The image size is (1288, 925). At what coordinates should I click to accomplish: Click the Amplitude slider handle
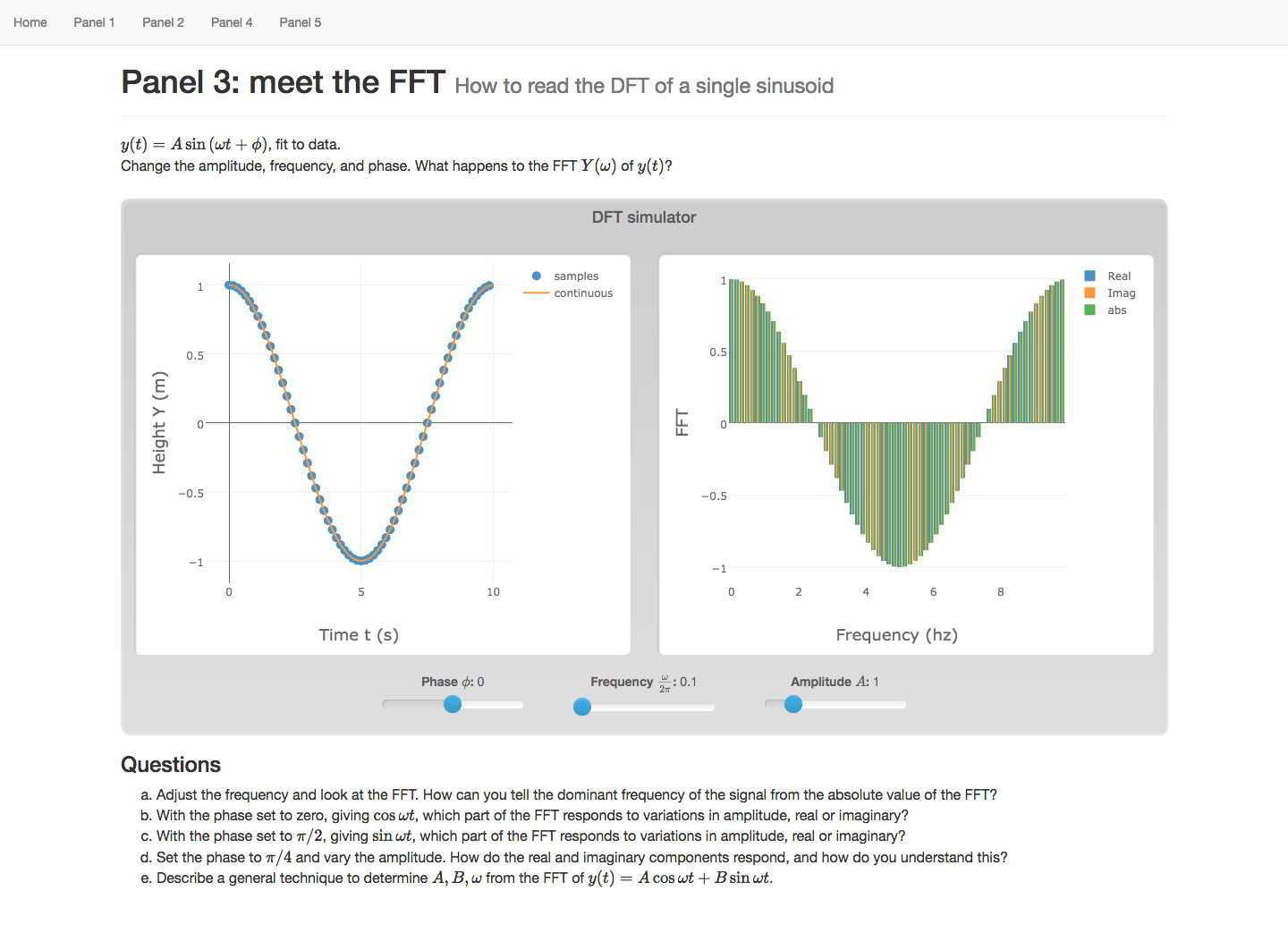(x=793, y=704)
